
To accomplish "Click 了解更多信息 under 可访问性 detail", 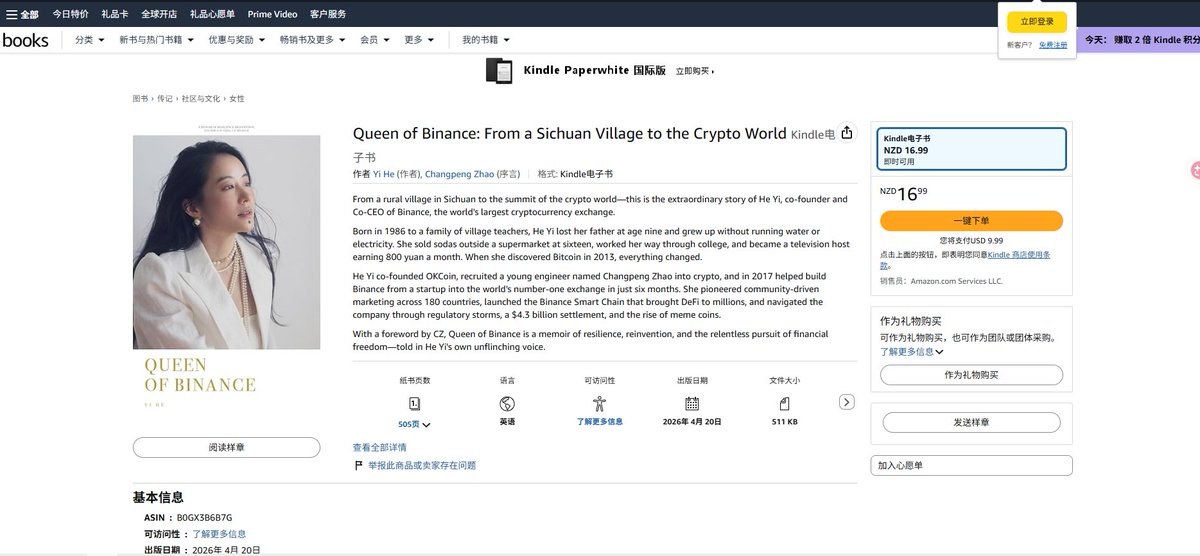I will [599, 422].
